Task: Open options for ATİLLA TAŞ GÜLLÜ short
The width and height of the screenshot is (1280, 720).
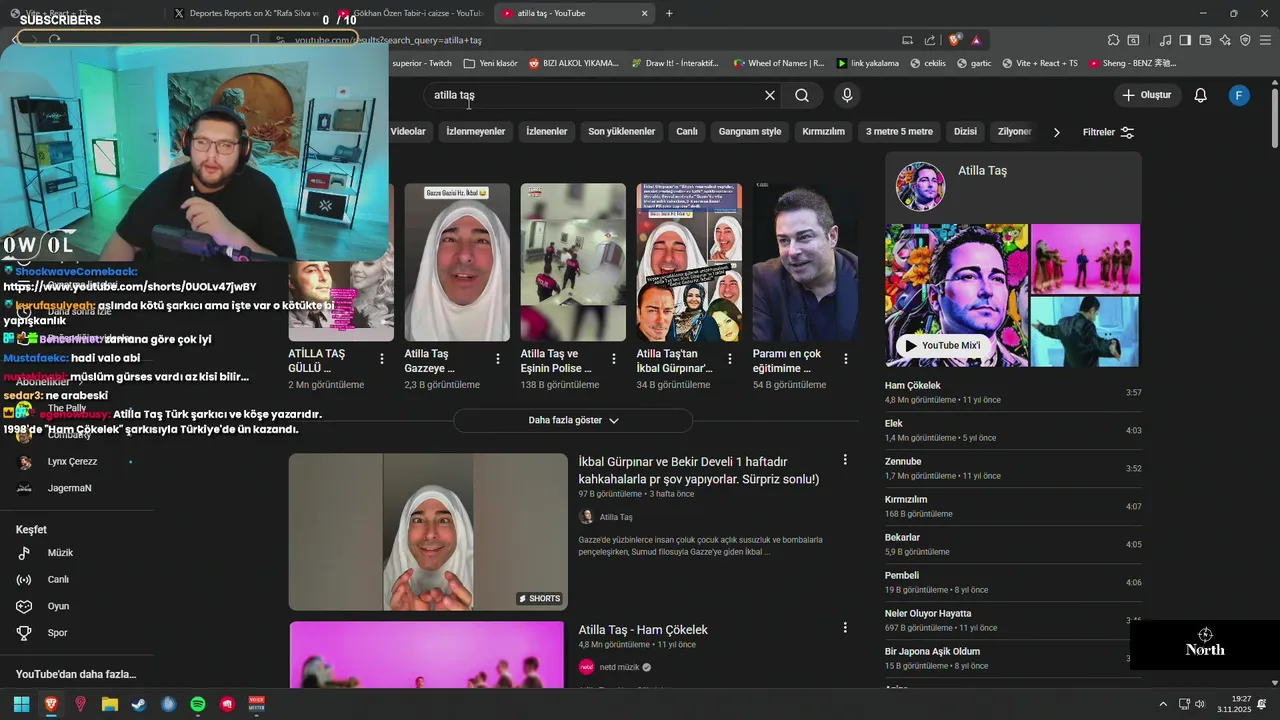Action: point(382,358)
